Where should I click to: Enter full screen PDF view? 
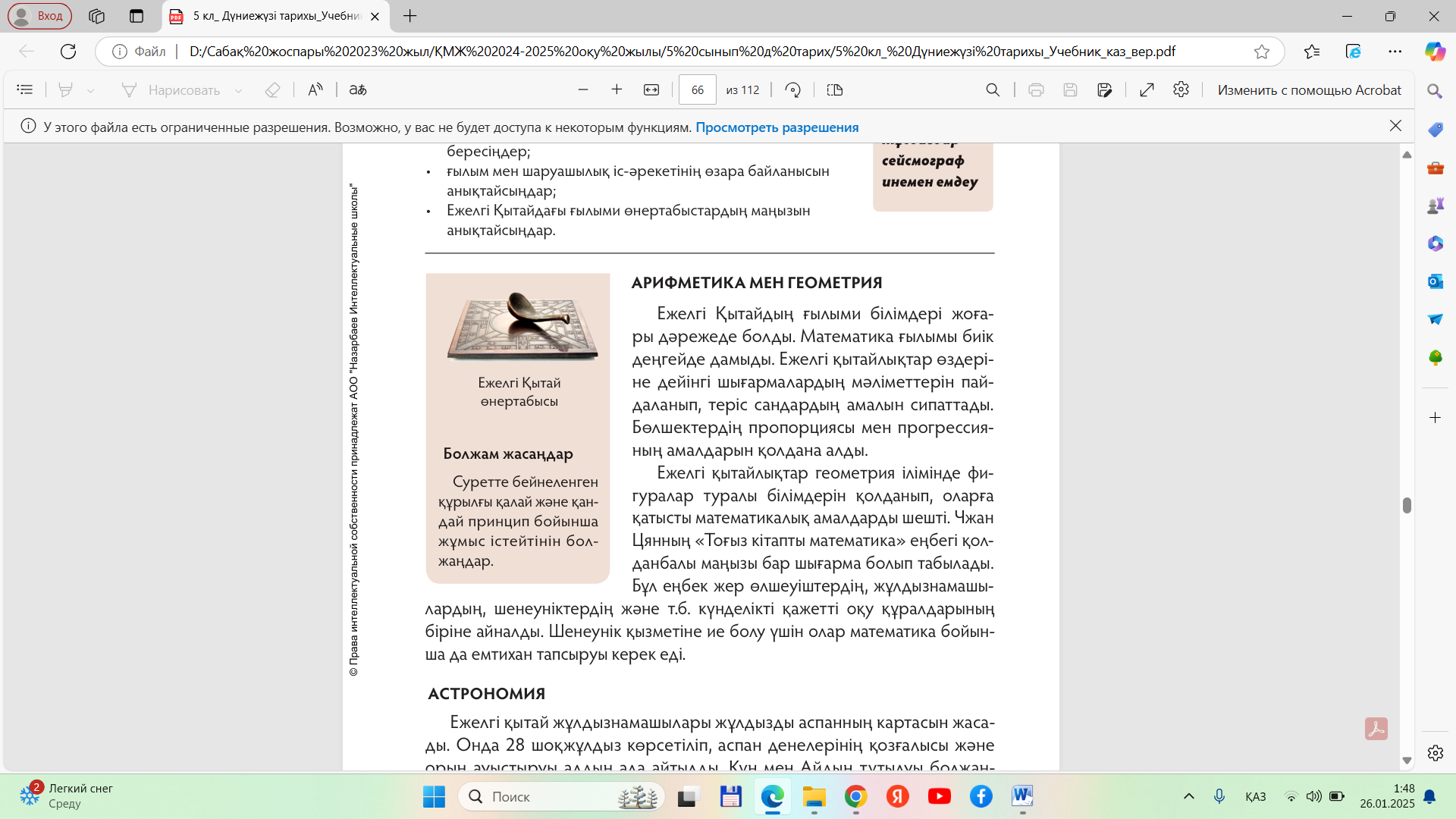(1147, 90)
